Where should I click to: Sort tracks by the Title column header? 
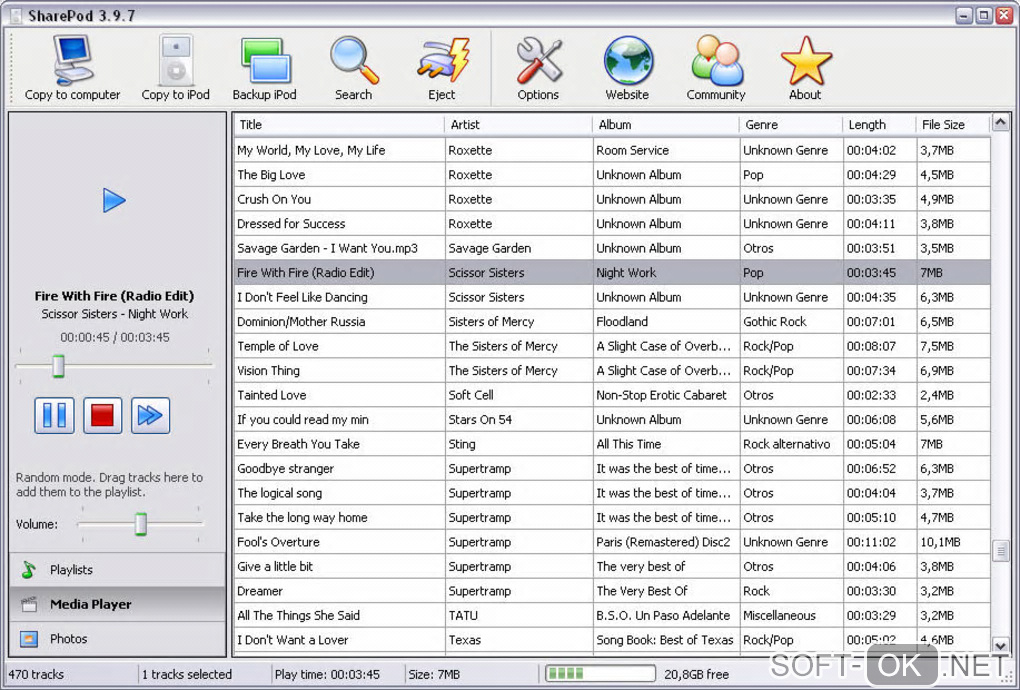click(x=339, y=124)
